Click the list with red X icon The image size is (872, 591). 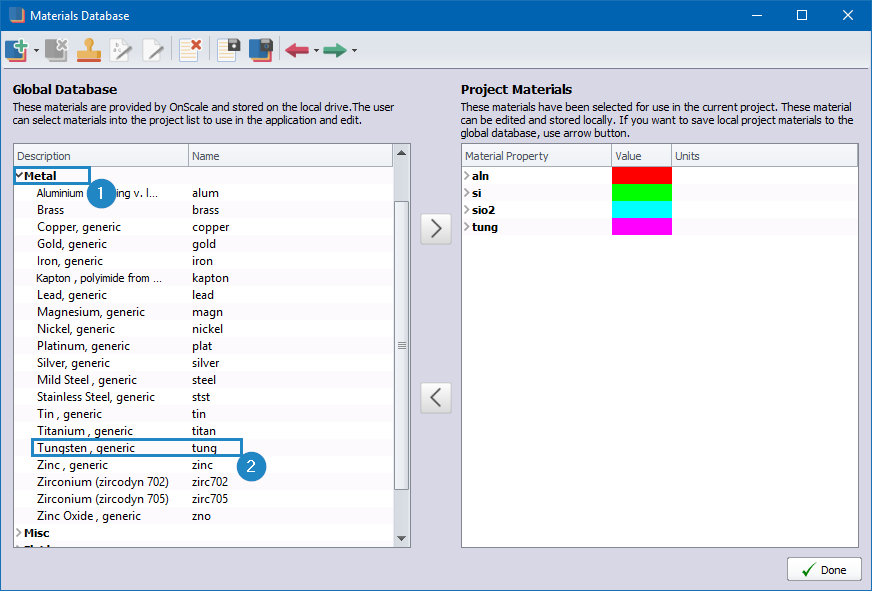point(190,50)
